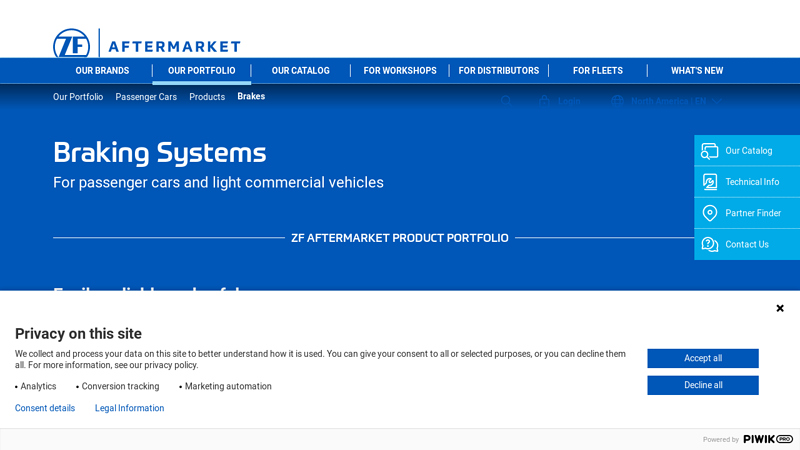Click the Login text link
The image size is (800, 450).
569,101
